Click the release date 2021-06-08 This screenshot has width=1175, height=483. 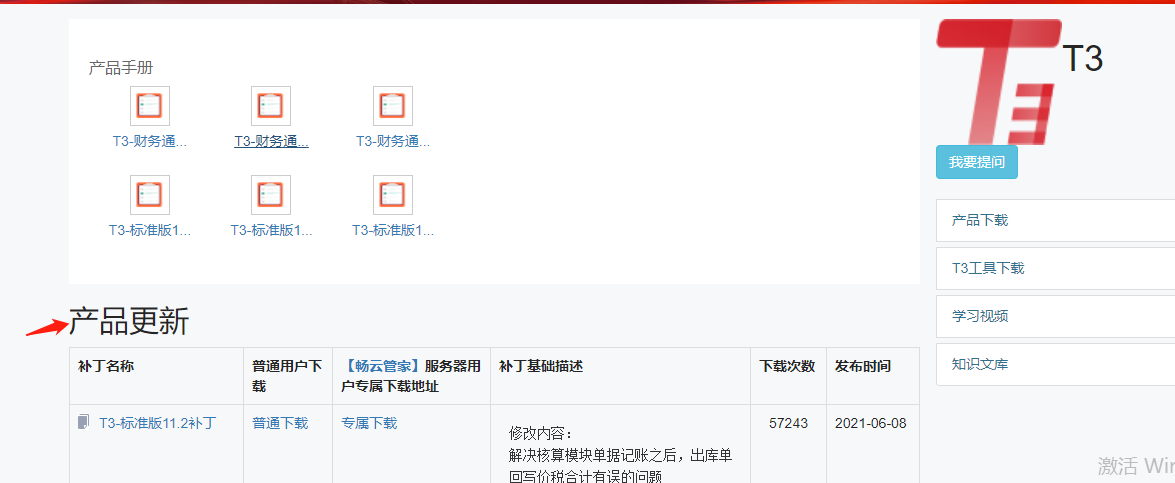(871, 423)
